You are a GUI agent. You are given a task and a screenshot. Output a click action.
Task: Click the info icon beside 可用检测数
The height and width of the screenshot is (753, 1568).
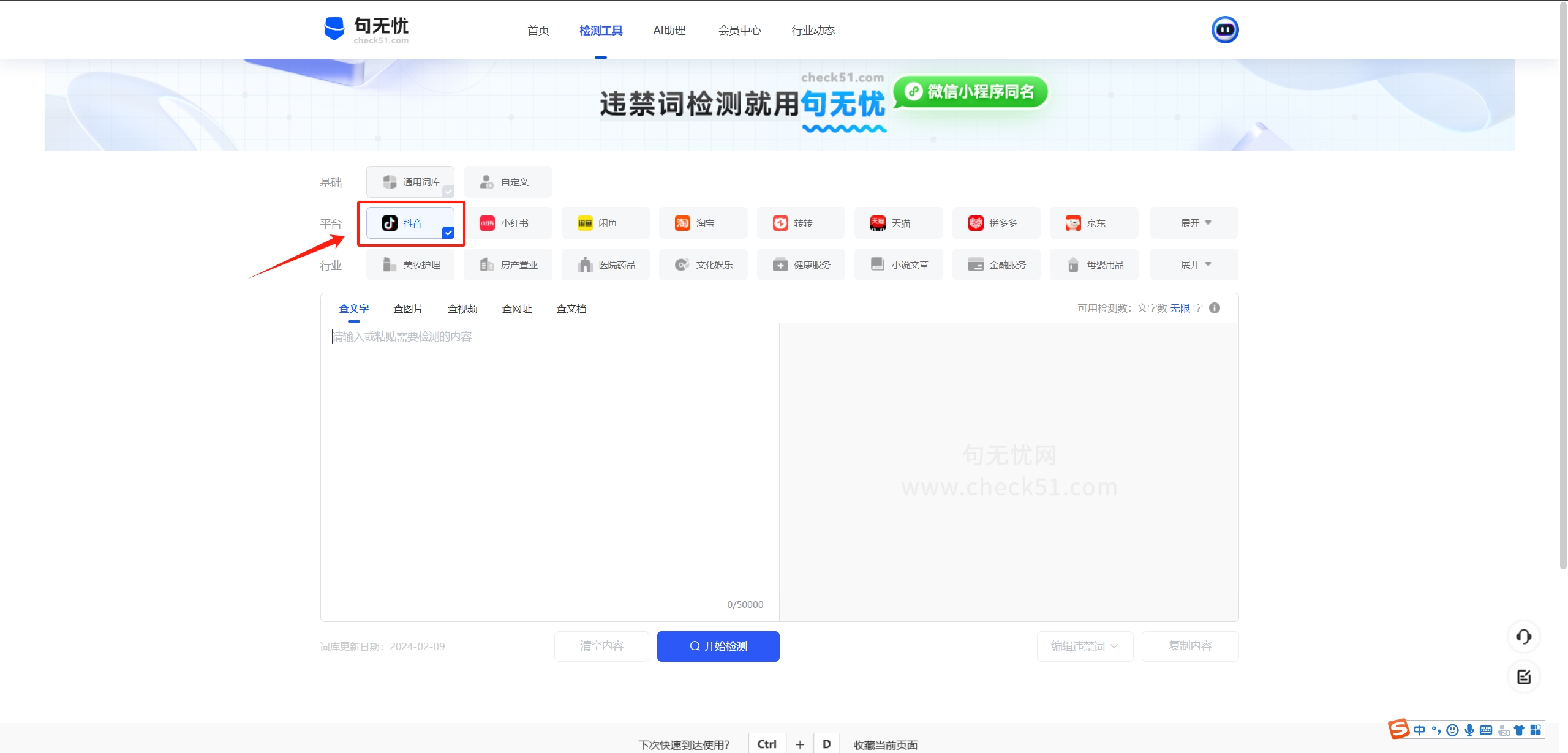1215,308
